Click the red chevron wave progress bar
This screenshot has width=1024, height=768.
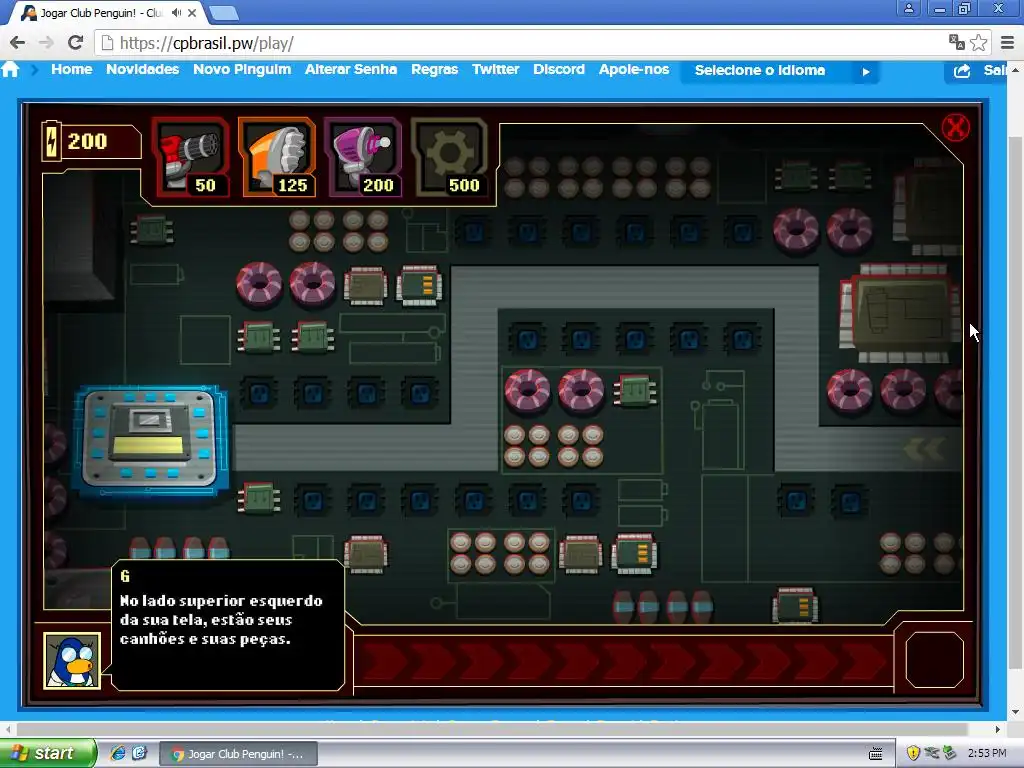pyautogui.click(x=624, y=661)
